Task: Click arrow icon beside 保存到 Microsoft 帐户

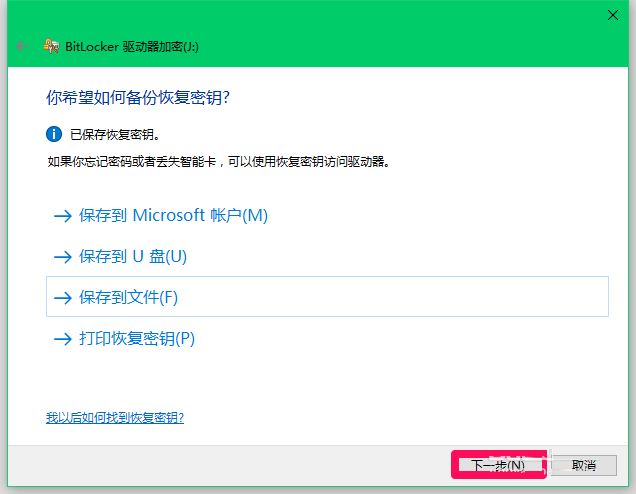Action: (62, 216)
